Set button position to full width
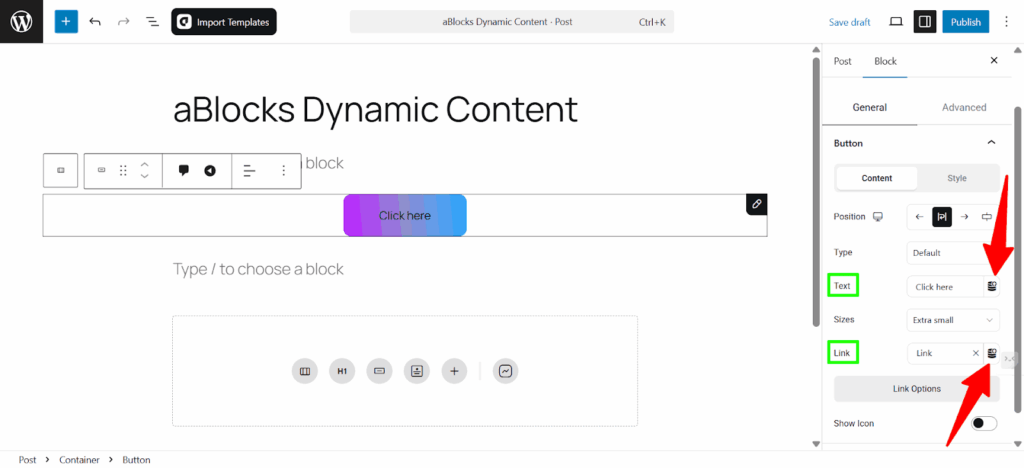The height and width of the screenshot is (468, 1024). pyautogui.click(x=987, y=217)
